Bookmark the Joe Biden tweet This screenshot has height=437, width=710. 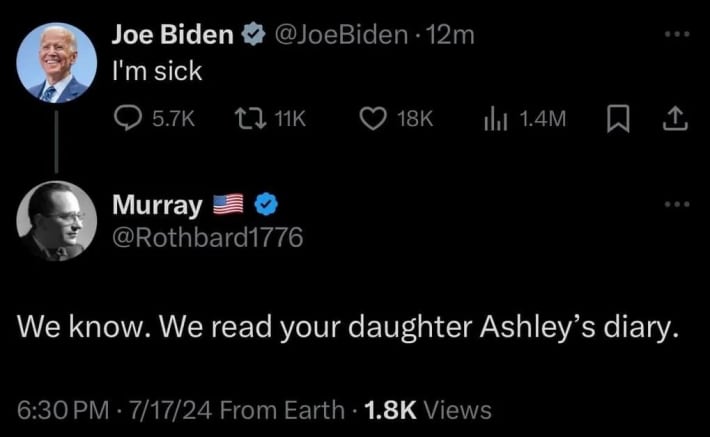615,119
